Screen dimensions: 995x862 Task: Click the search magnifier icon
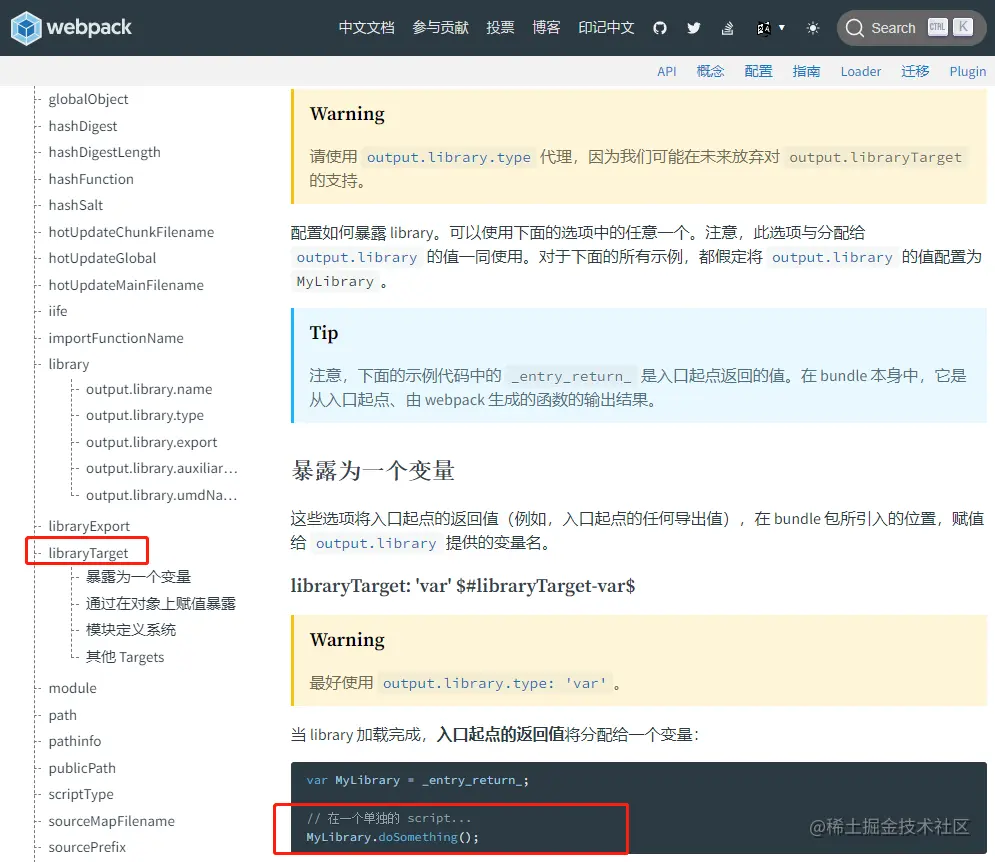(x=854, y=28)
